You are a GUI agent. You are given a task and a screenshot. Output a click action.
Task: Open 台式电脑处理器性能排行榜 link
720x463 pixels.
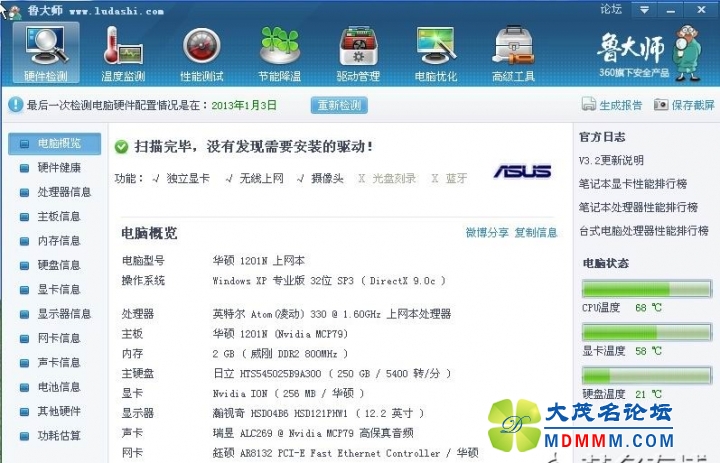(x=644, y=231)
